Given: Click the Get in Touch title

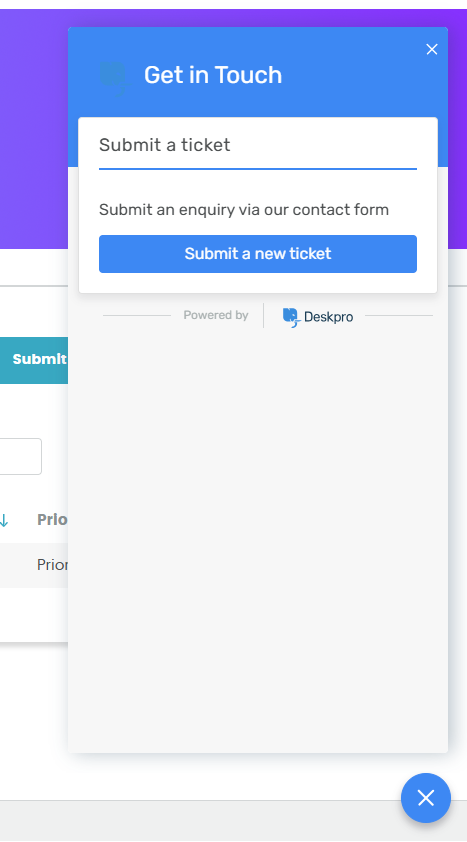Looking at the screenshot, I should coord(213,75).
